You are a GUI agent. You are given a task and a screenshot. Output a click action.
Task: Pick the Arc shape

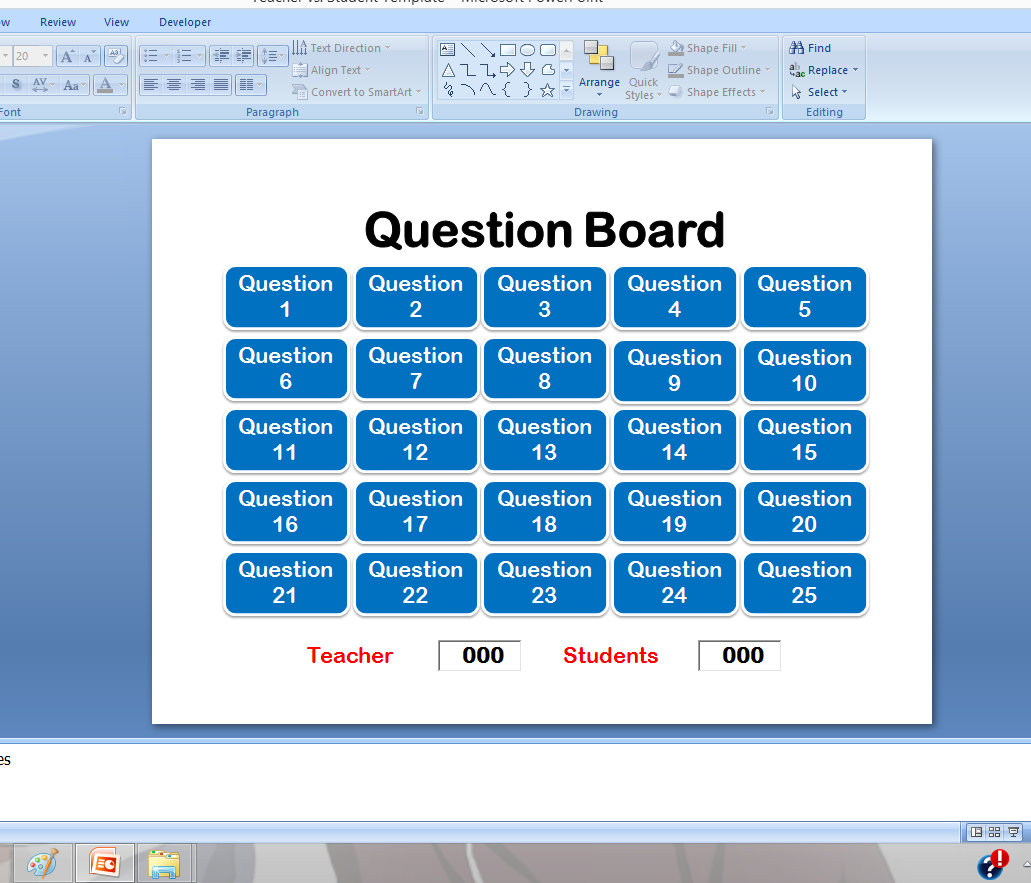click(x=468, y=89)
